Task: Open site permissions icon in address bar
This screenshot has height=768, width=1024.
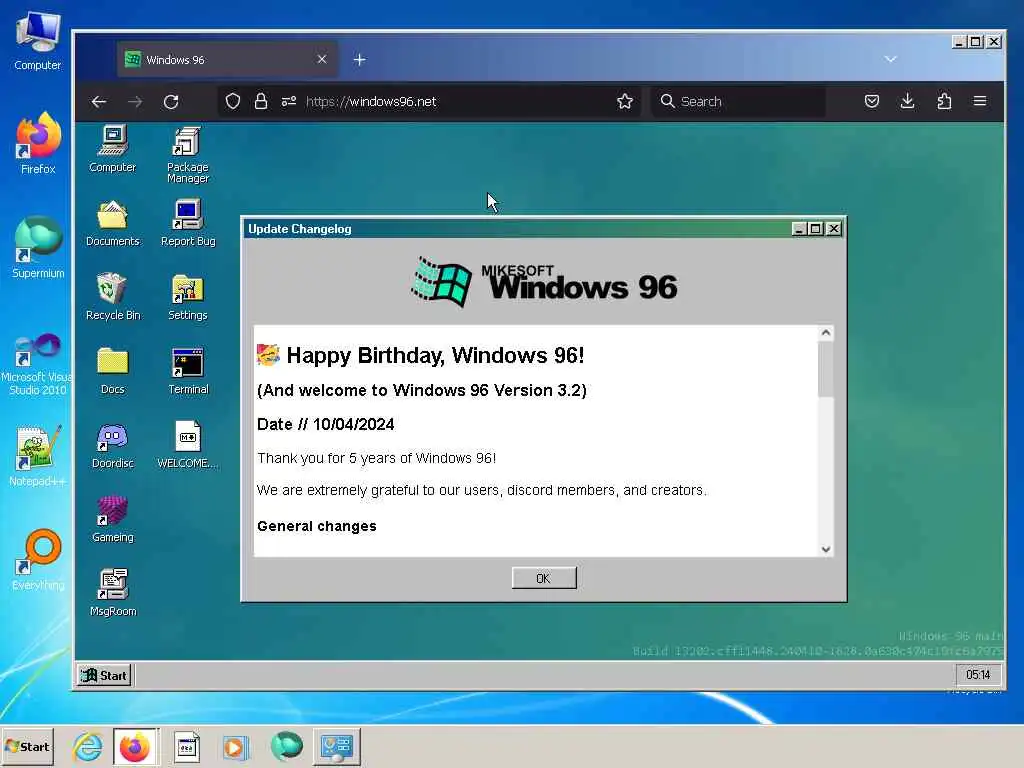Action: [x=289, y=101]
